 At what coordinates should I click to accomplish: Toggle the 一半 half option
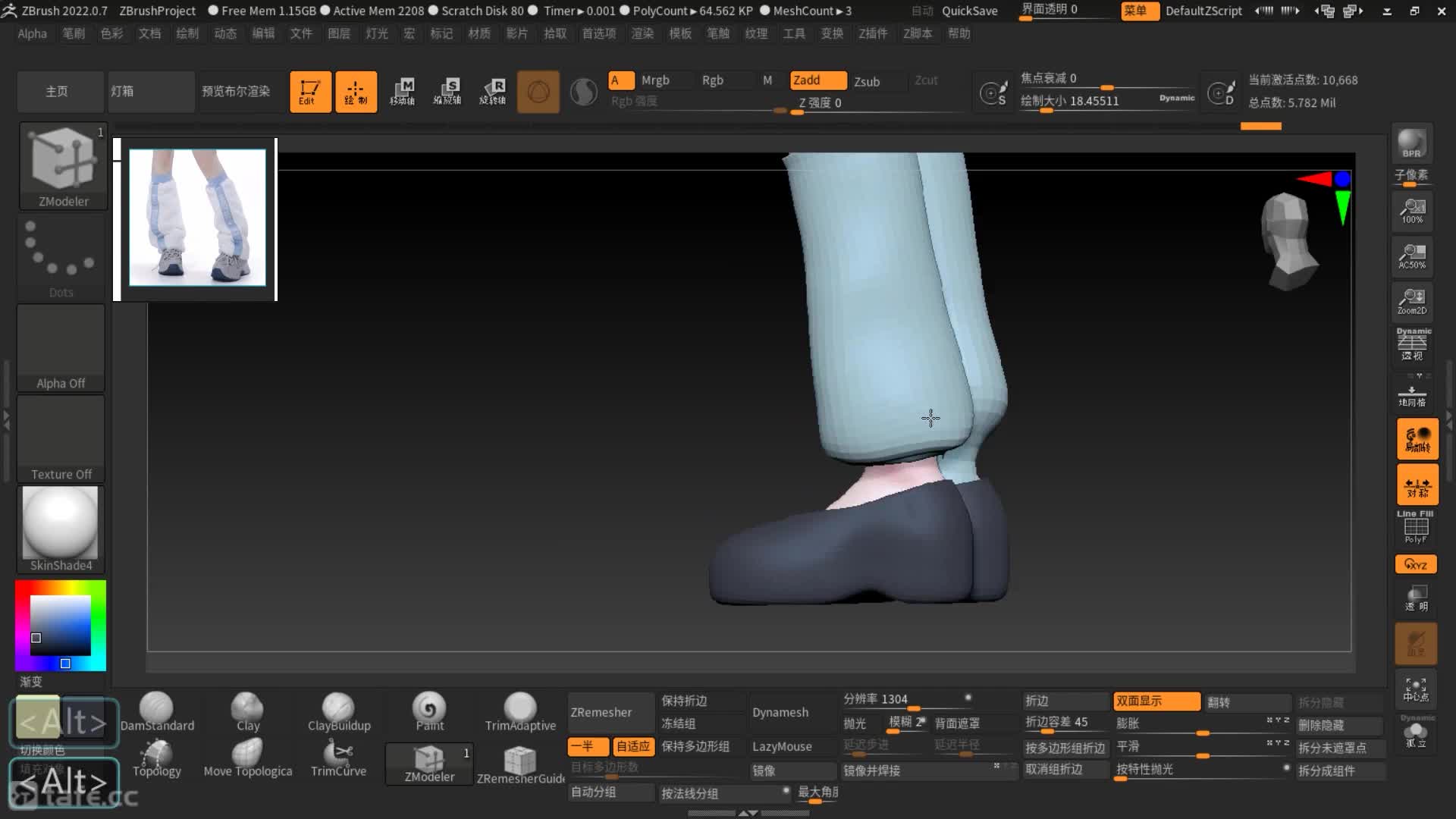click(588, 746)
